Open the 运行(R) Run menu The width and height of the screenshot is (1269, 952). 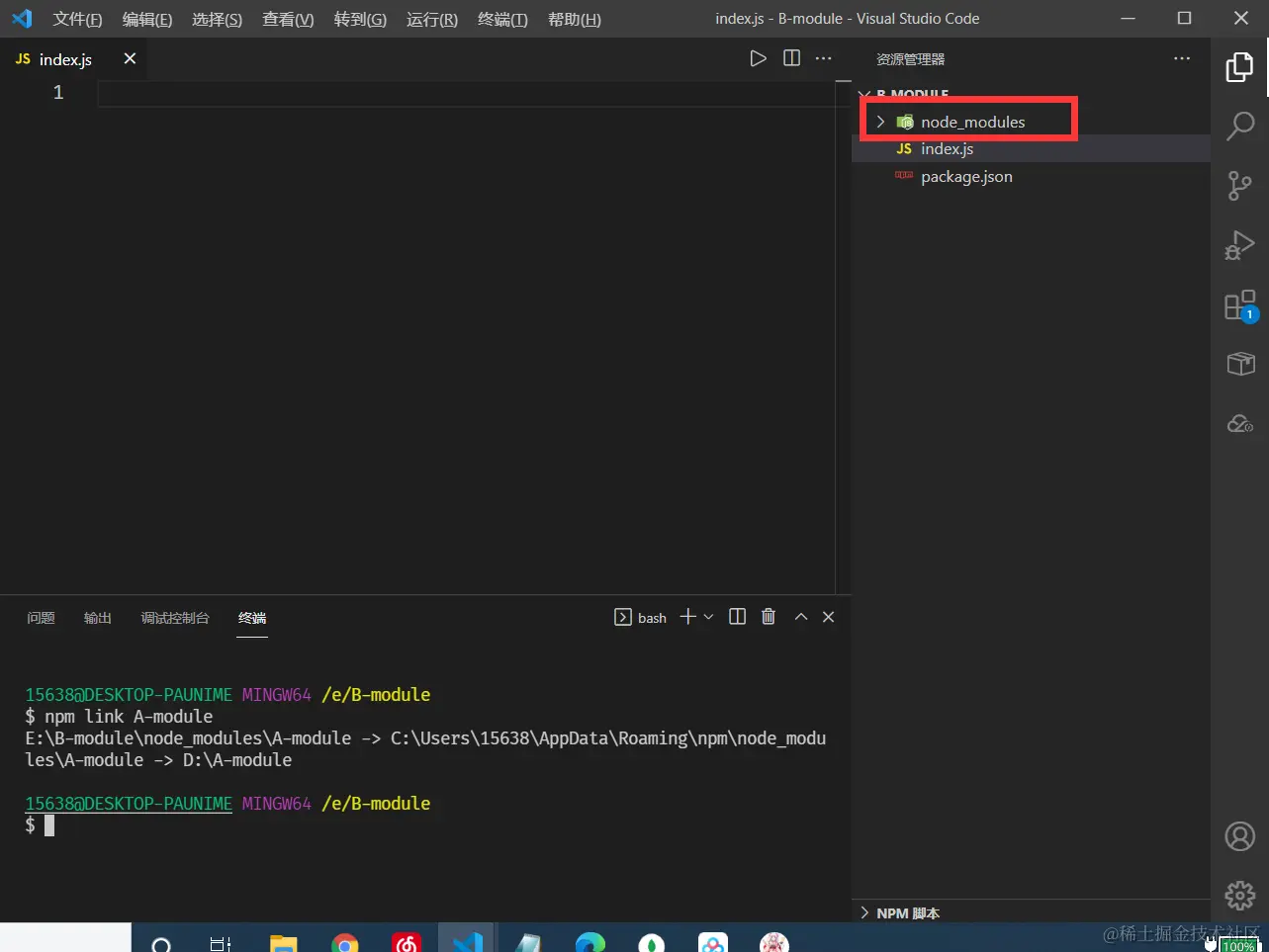[x=432, y=19]
